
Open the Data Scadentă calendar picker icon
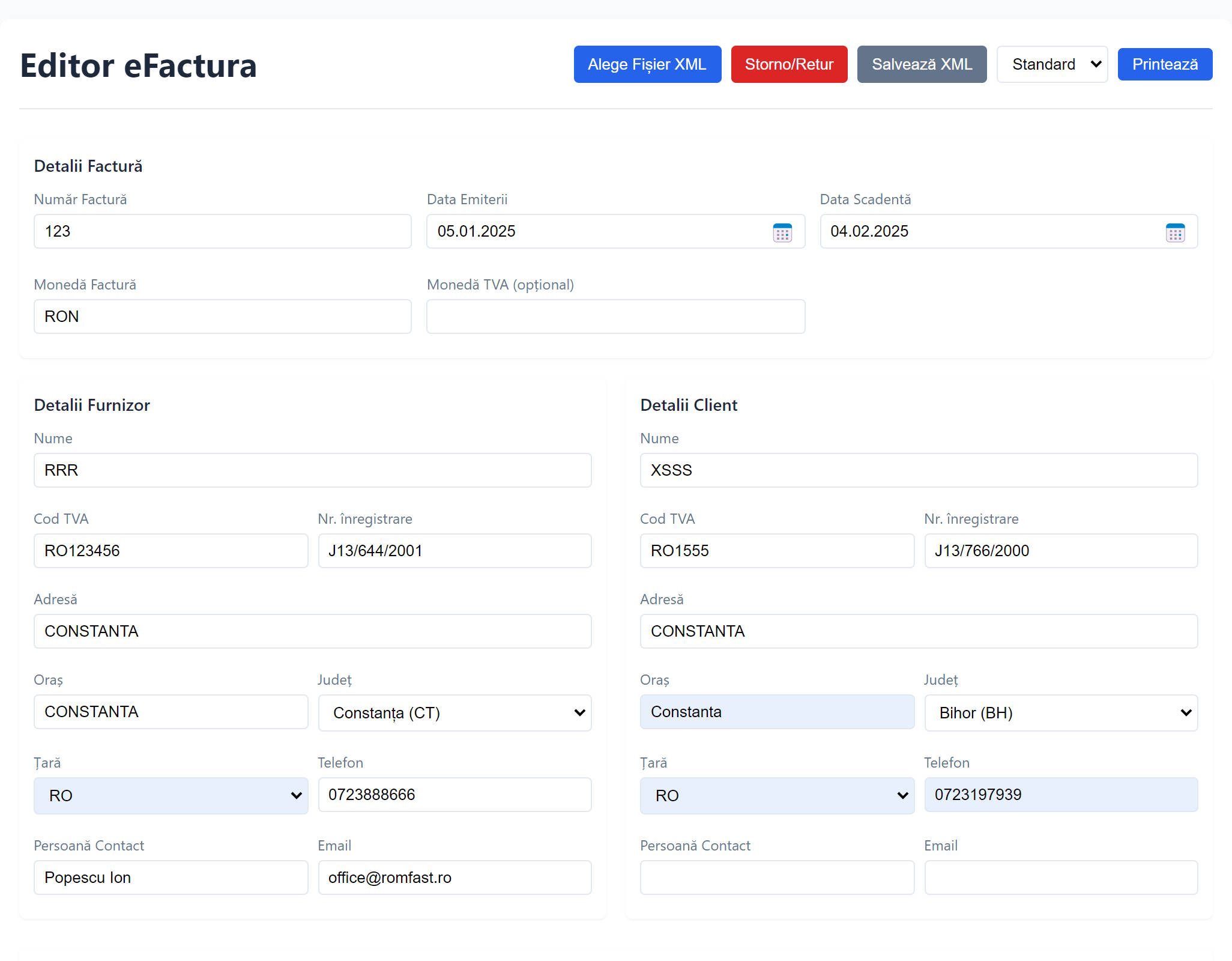tap(1175, 232)
